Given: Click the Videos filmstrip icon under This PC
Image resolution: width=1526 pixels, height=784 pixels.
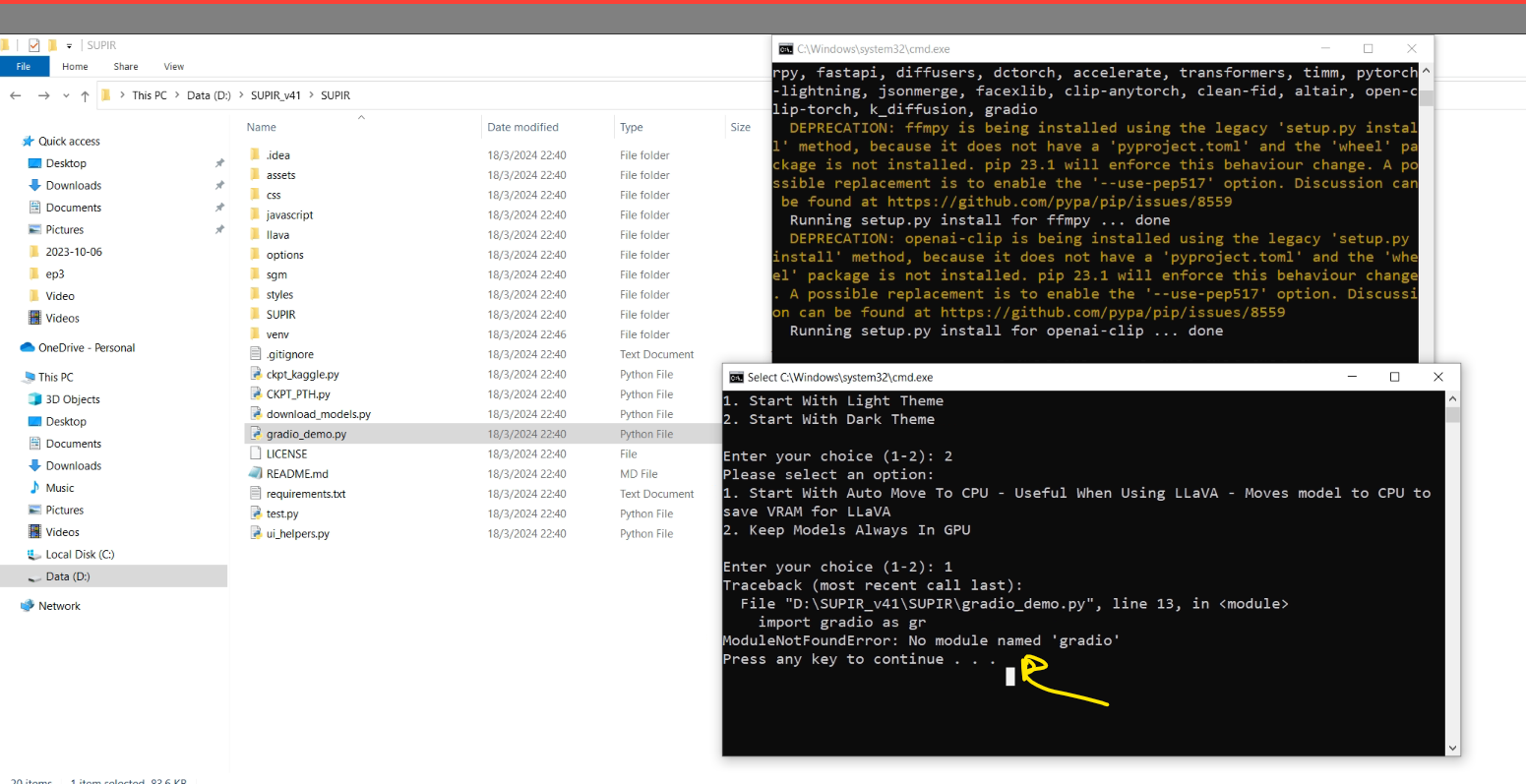Looking at the screenshot, I should pyautogui.click(x=35, y=532).
